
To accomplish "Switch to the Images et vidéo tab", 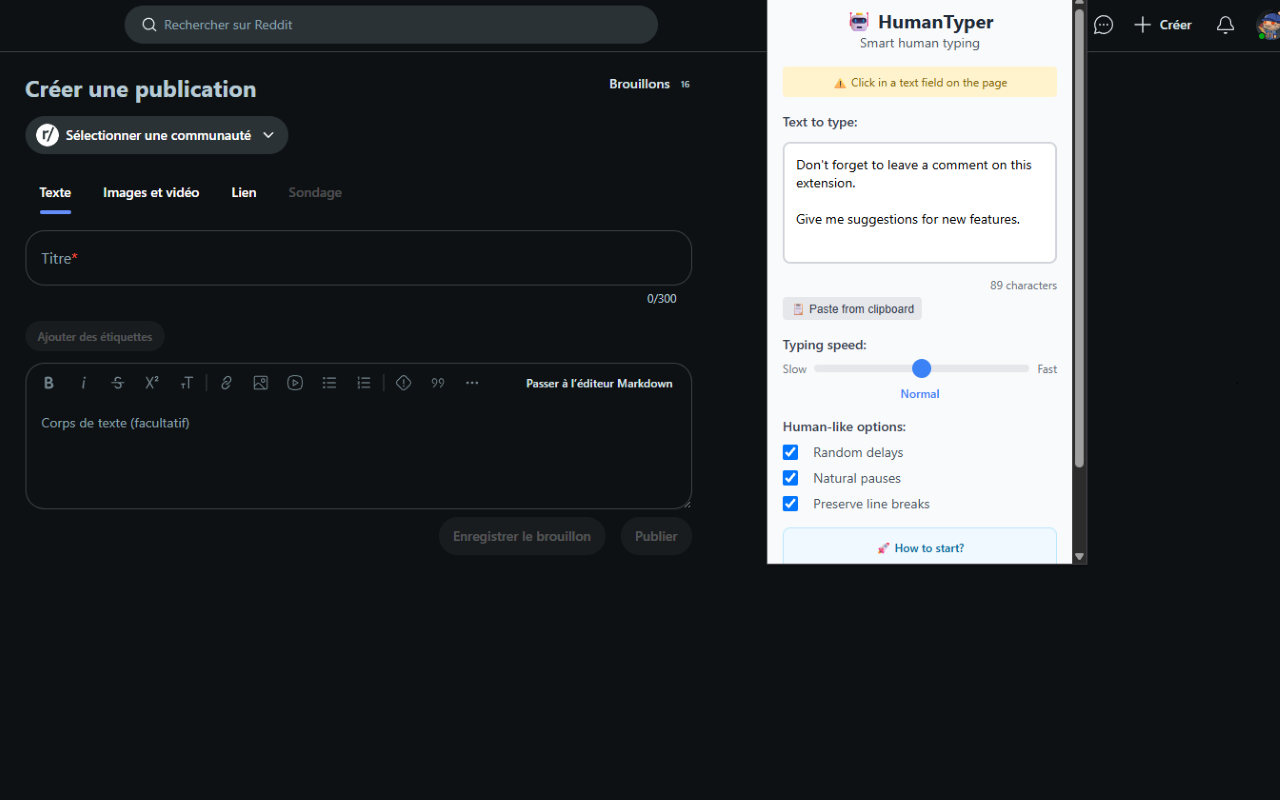I will click(151, 192).
